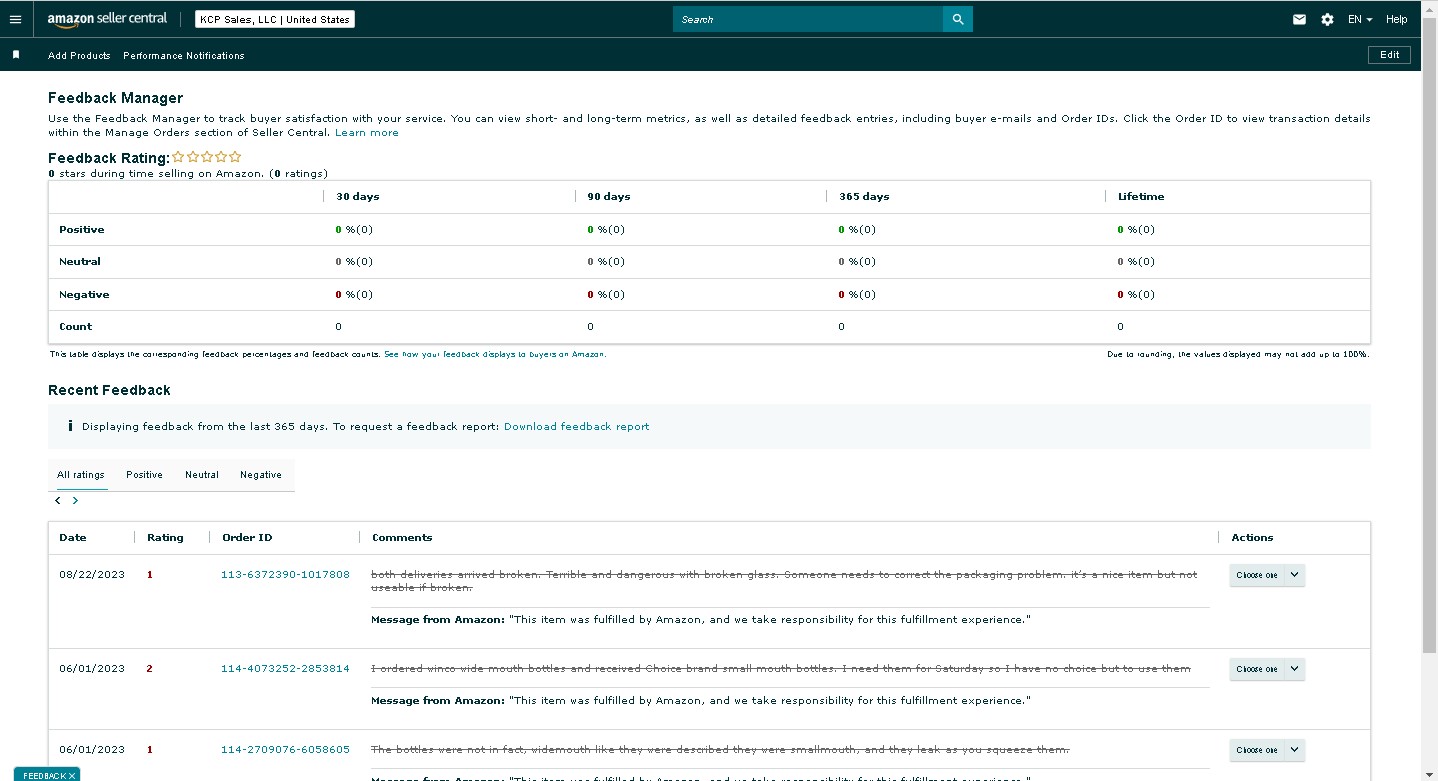Click the Actions column header
The height and width of the screenshot is (781, 1438).
(1252, 538)
